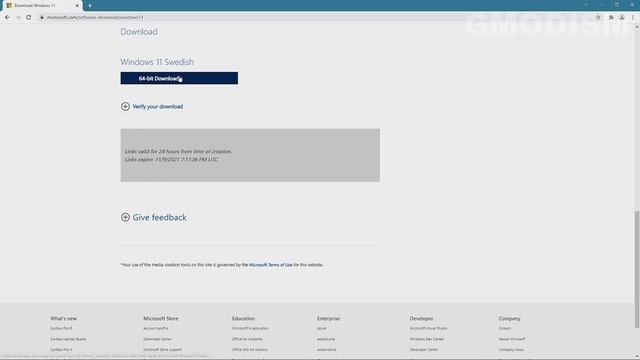Click the Windows 11 Swedish heading
Viewport: 640px width, 360px height.
157,62
